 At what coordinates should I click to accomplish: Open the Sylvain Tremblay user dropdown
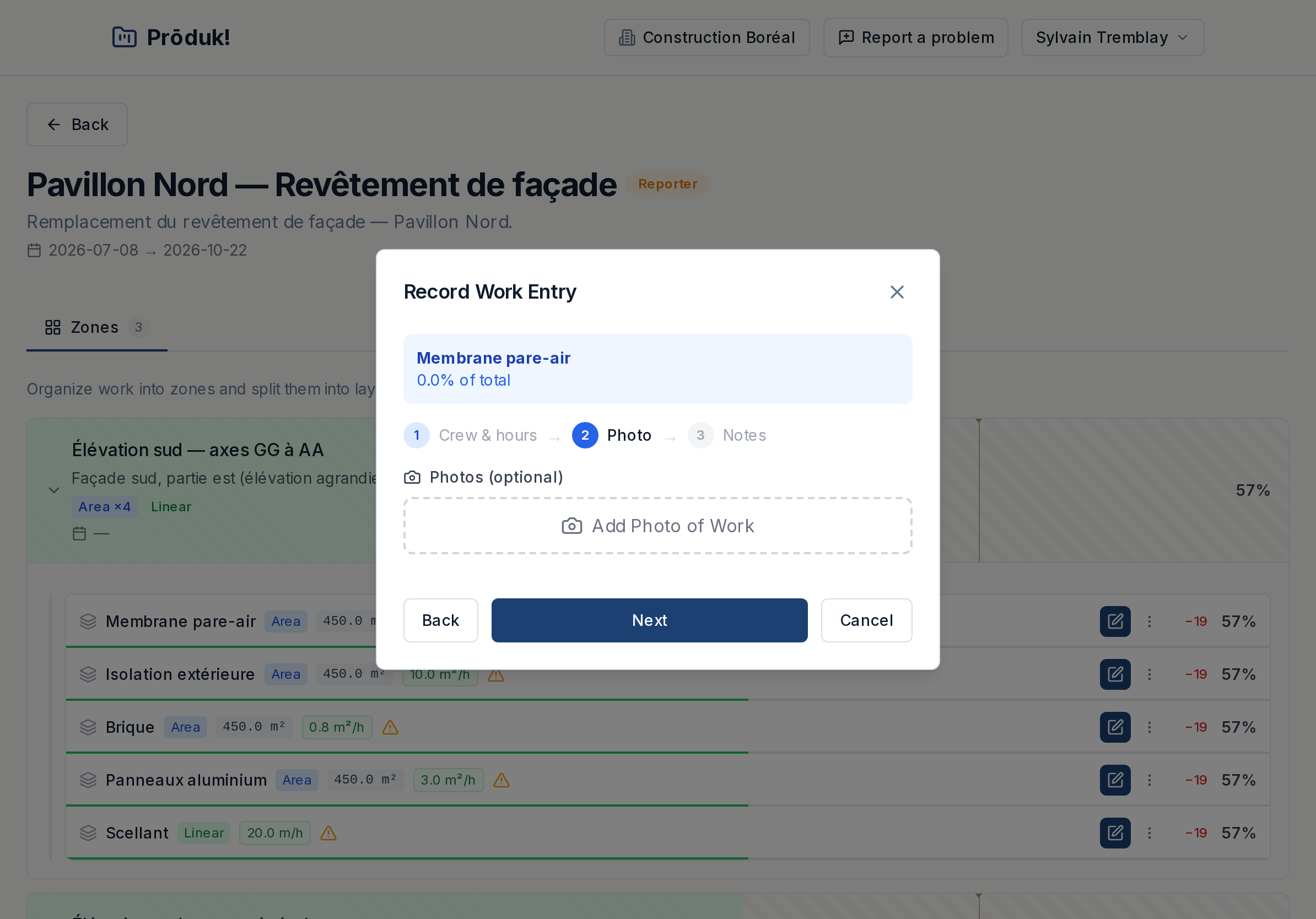coord(1112,37)
